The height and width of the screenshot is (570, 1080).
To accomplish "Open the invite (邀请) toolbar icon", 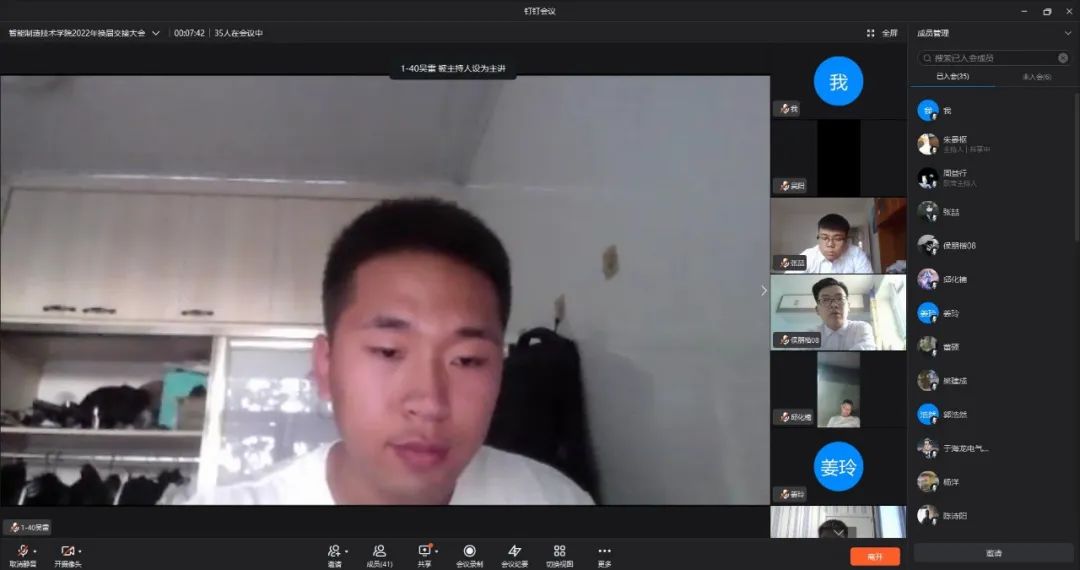I will coord(334,551).
